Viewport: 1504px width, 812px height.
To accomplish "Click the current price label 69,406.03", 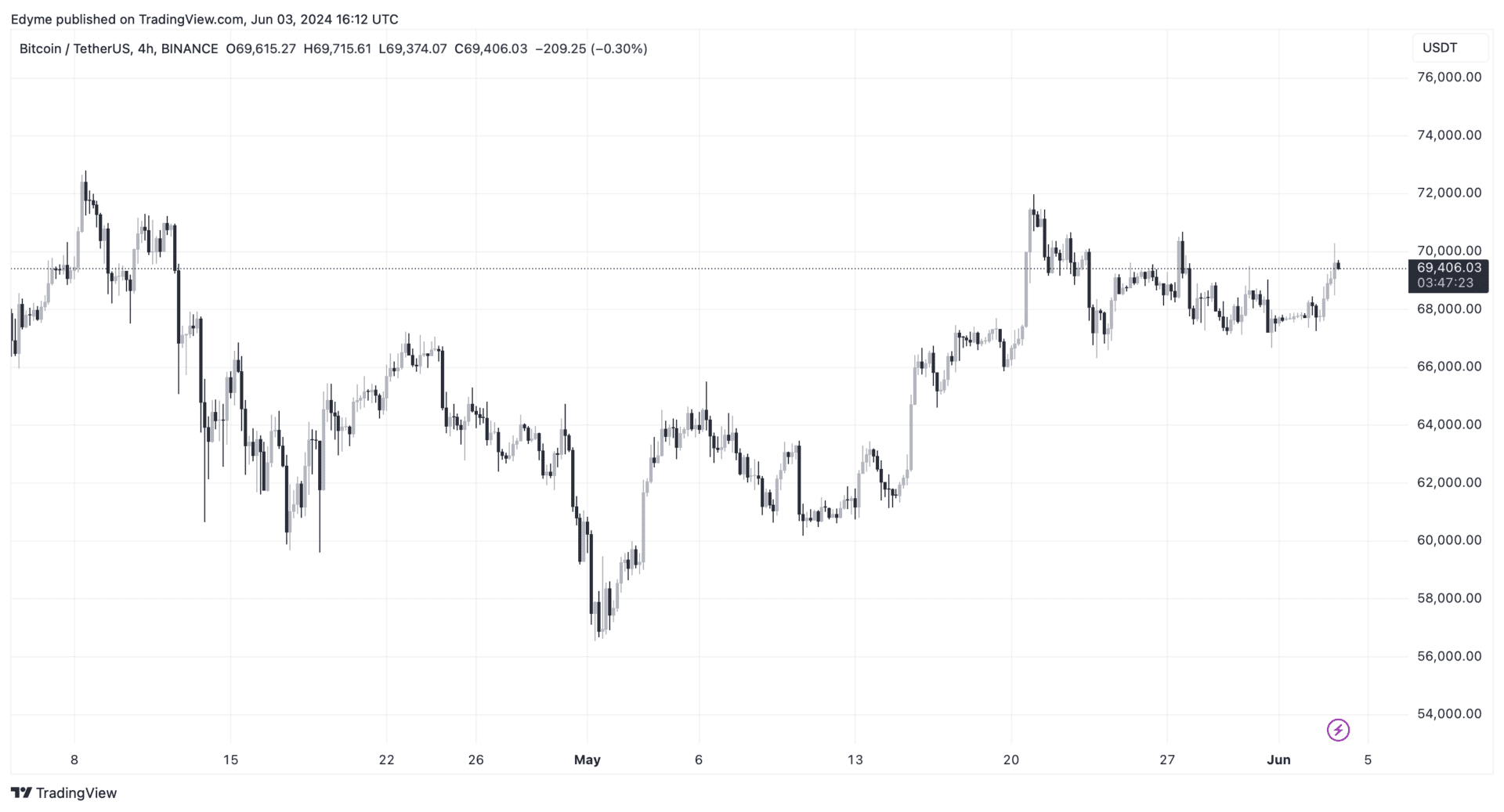I will point(1448,268).
